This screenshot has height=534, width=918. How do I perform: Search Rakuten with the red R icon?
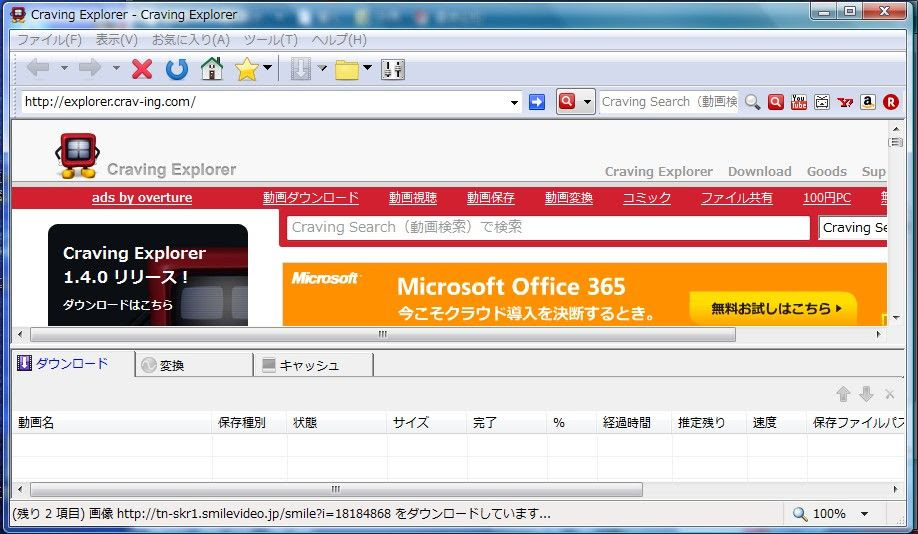pyautogui.click(x=890, y=102)
